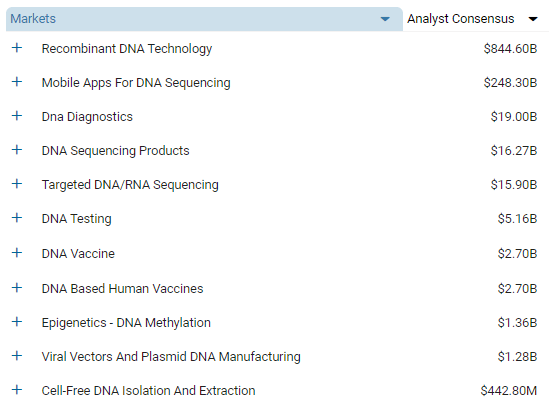The width and height of the screenshot is (549, 407).
Task: Click the $442.80M consensus value
Action: click(x=508, y=391)
